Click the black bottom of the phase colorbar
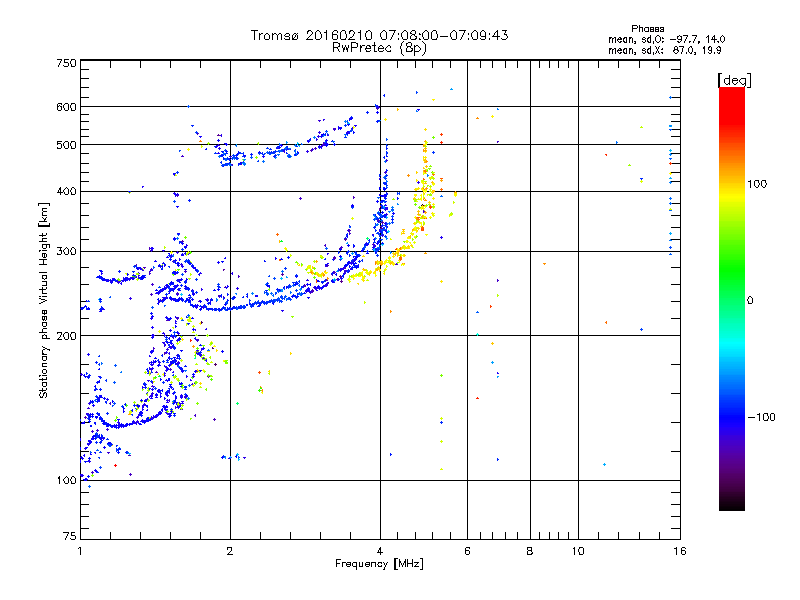800x600 pixels. tap(732, 503)
